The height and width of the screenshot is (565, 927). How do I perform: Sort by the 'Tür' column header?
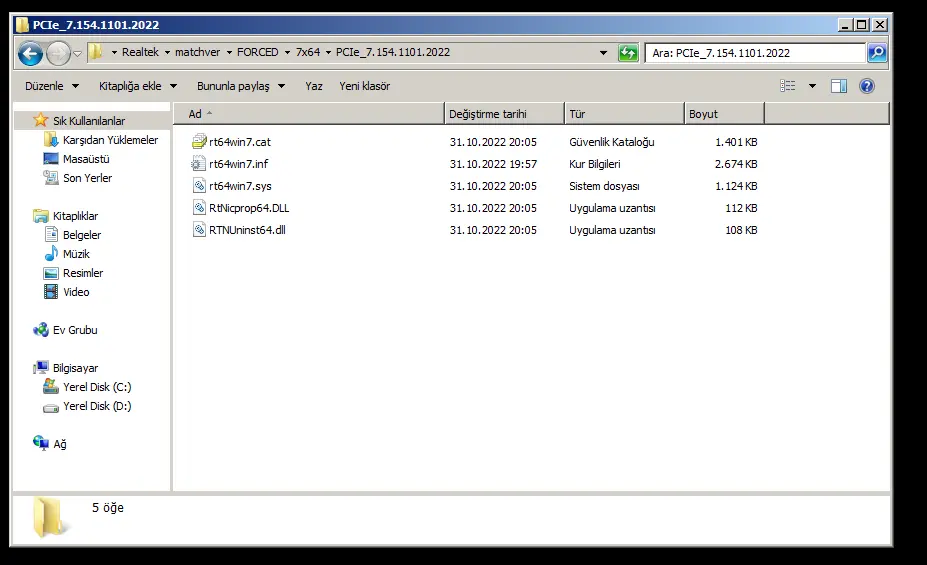(624, 113)
